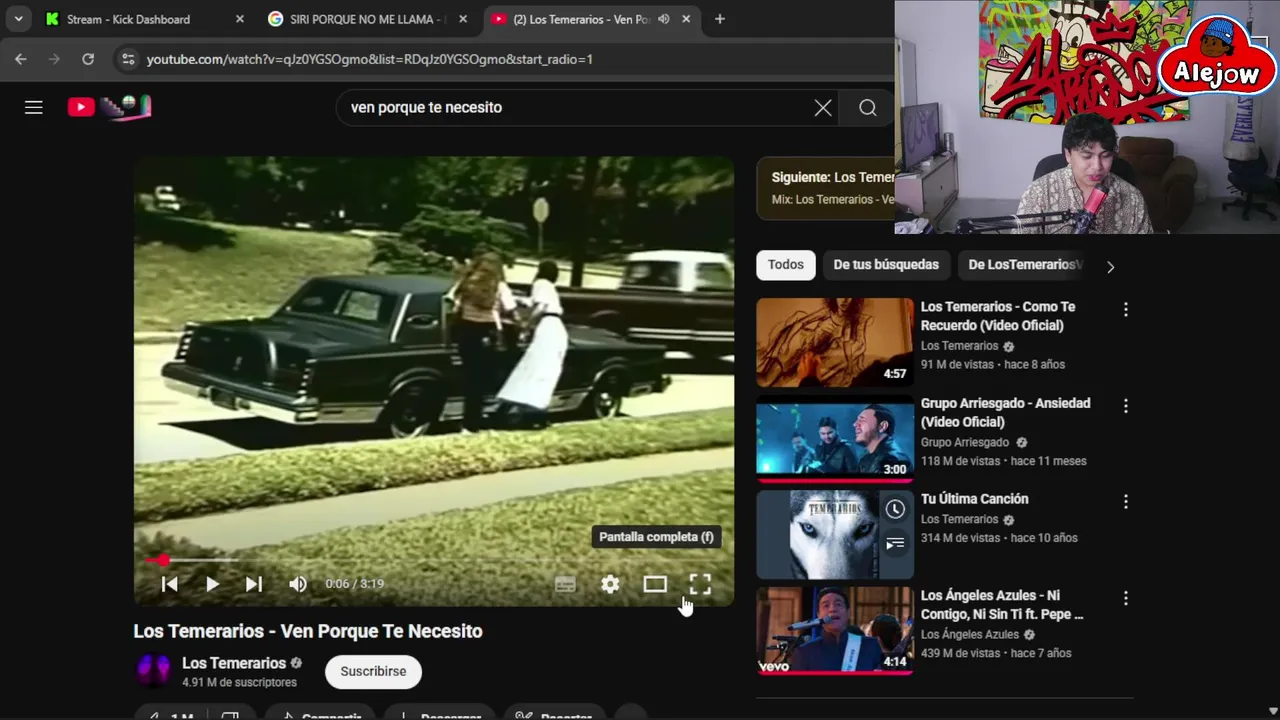Skip to the previous video in the player
This screenshot has height=720, width=1280.
[x=169, y=584]
